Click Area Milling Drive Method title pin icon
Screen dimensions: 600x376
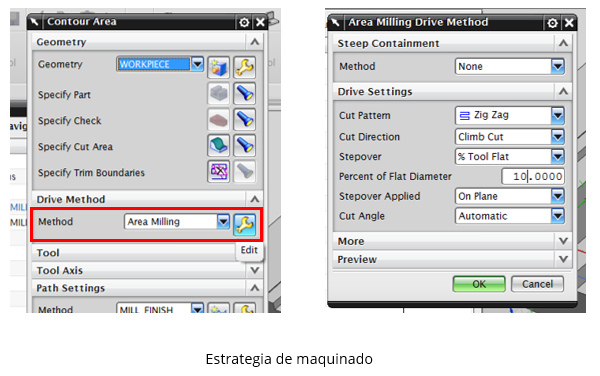335,23
